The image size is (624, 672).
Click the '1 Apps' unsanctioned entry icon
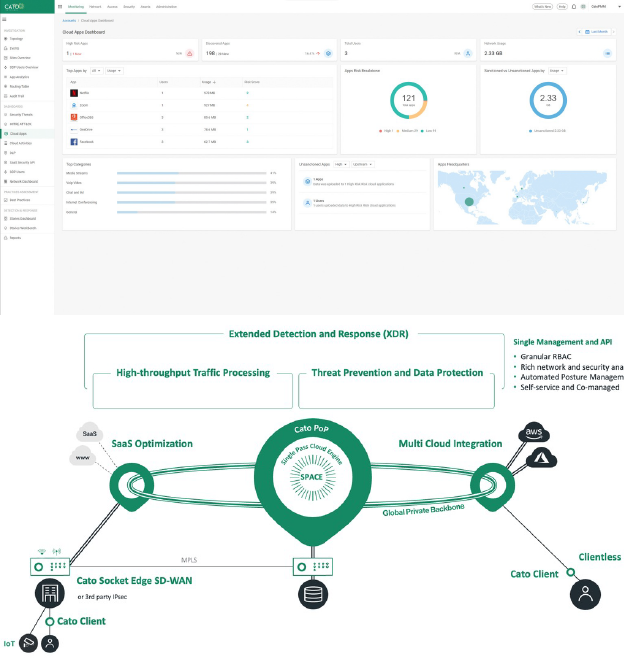tap(307, 182)
